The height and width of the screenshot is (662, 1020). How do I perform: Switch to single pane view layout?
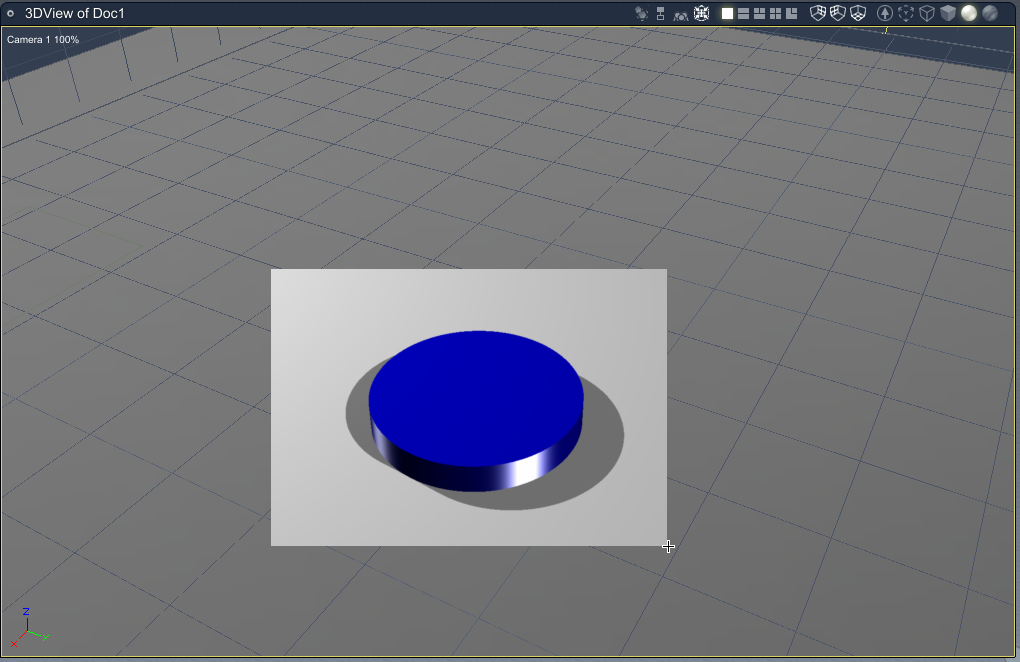727,14
